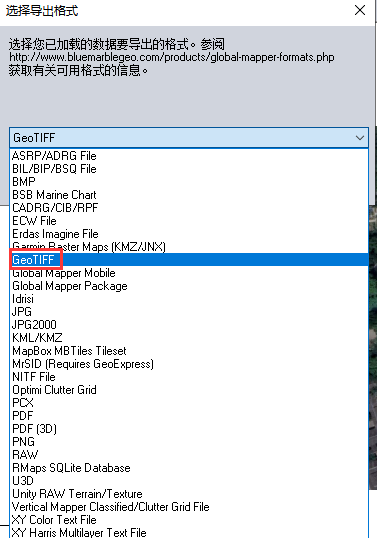Close the export format dialog

pyautogui.click(x=360, y=10)
